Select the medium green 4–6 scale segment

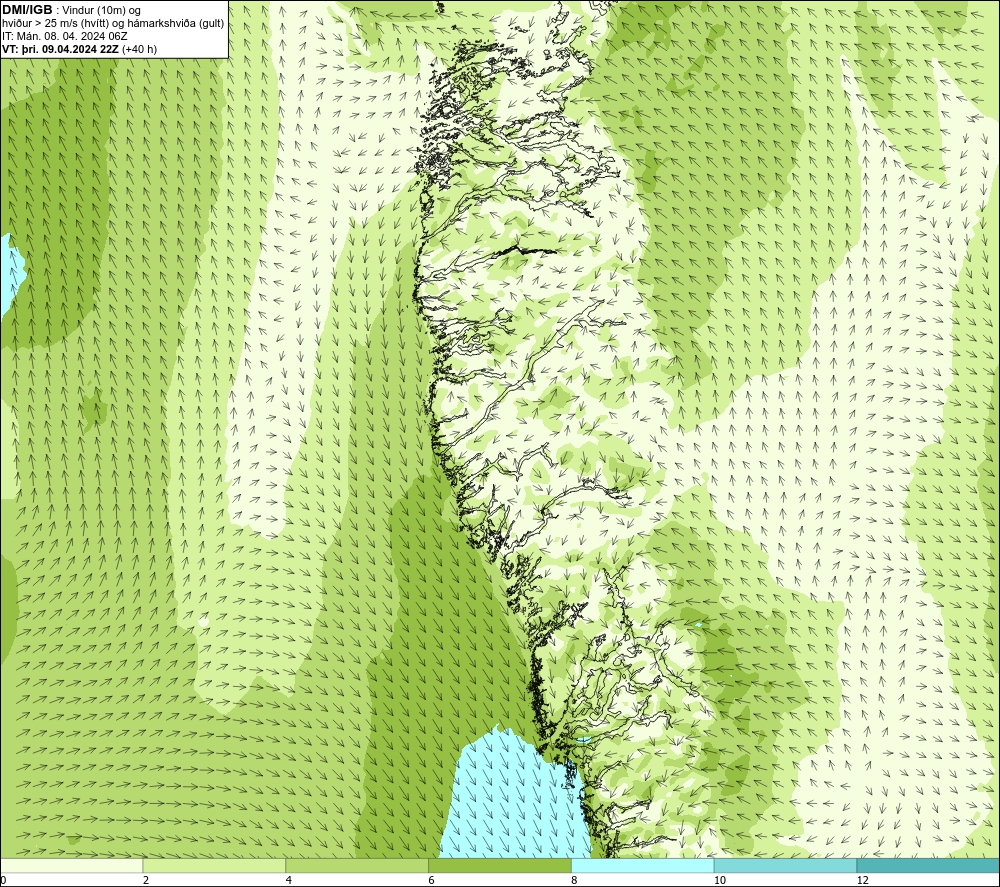[357, 865]
